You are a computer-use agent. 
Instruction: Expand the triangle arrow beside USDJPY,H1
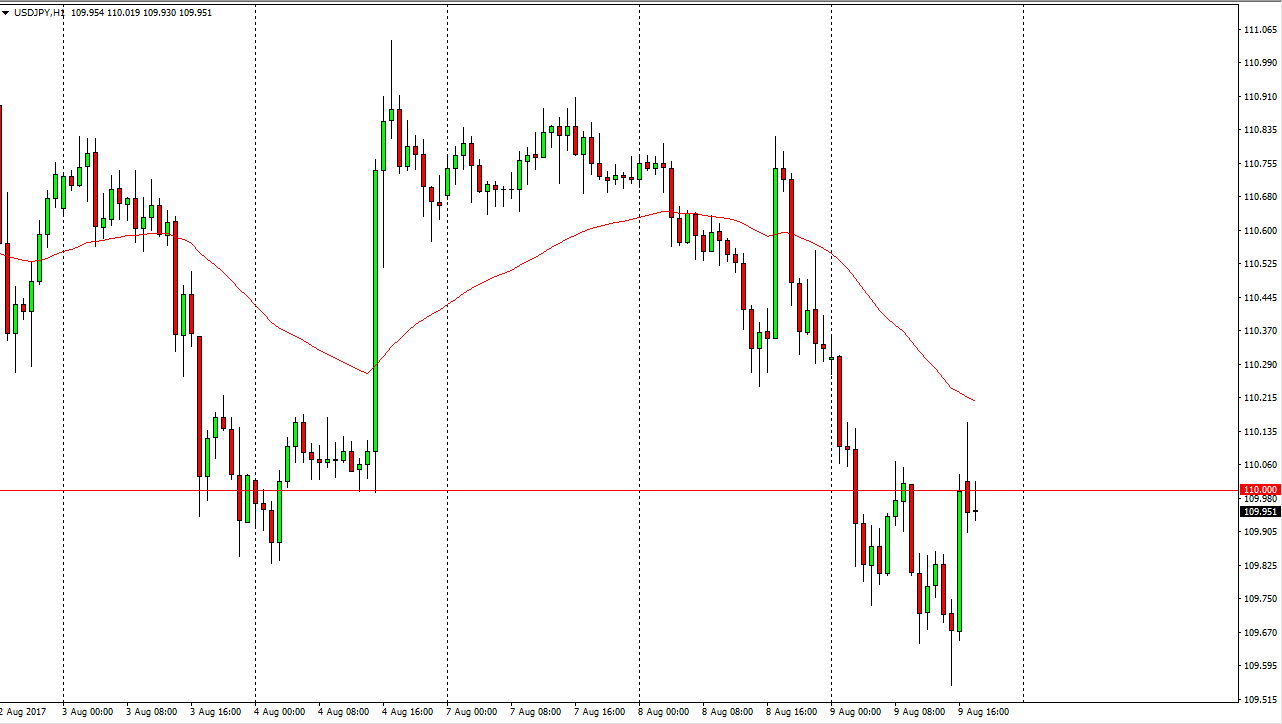pos(6,12)
